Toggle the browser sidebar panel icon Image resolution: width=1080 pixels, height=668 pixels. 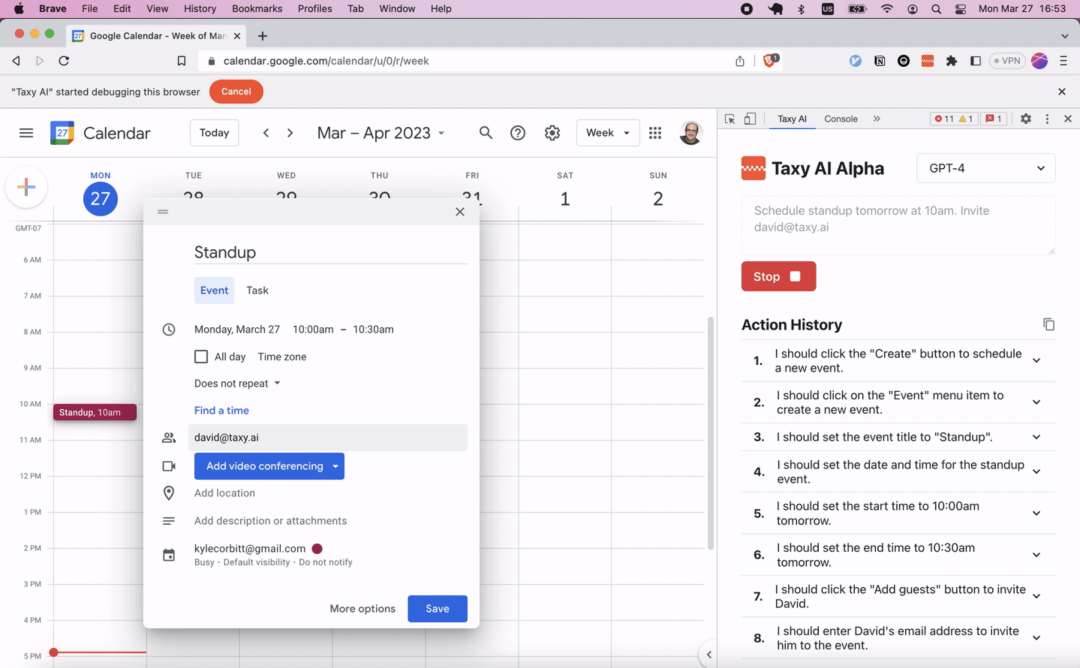pyautogui.click(x=975, y=61)
